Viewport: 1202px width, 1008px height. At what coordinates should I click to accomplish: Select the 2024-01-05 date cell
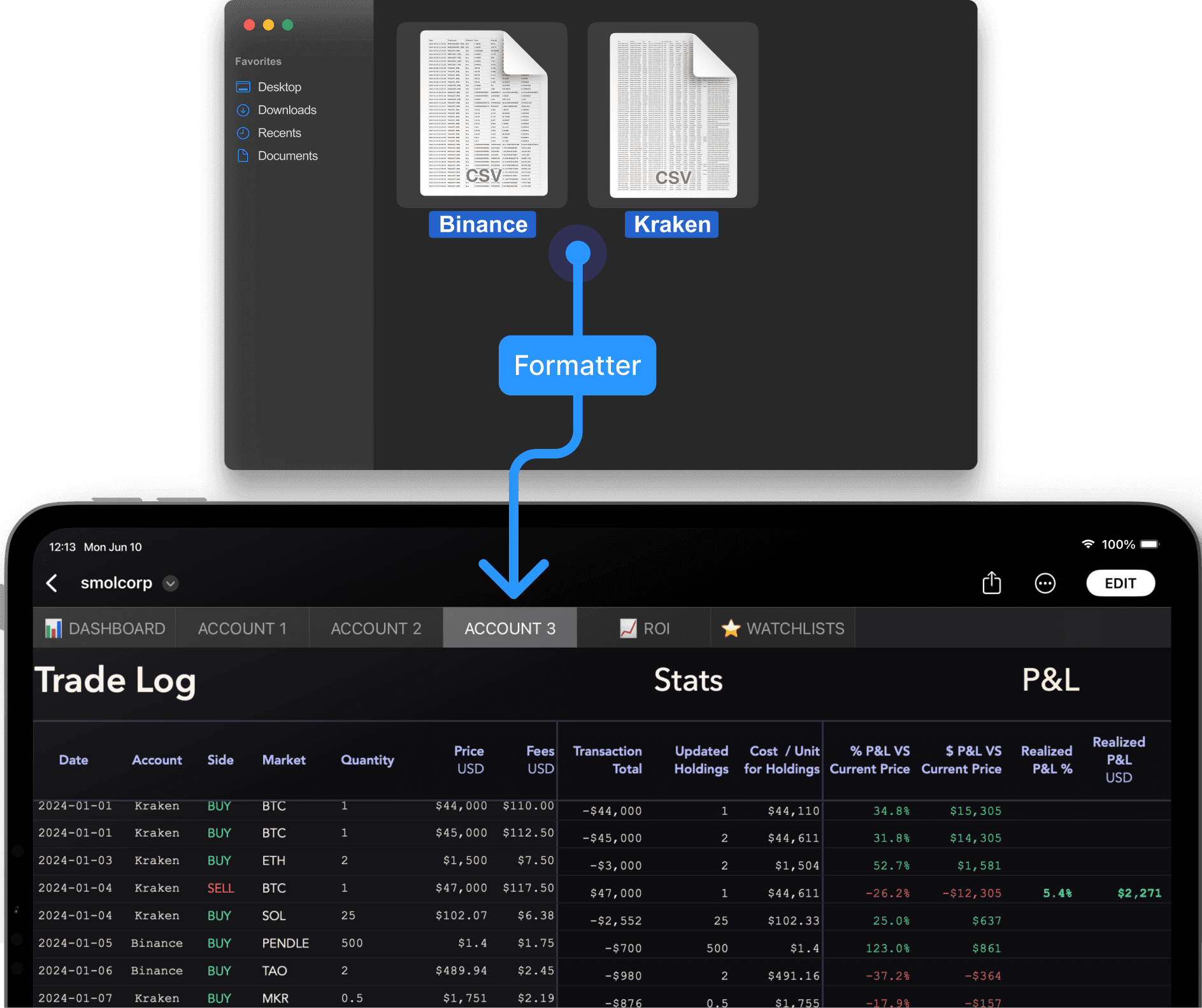(75, 943)
